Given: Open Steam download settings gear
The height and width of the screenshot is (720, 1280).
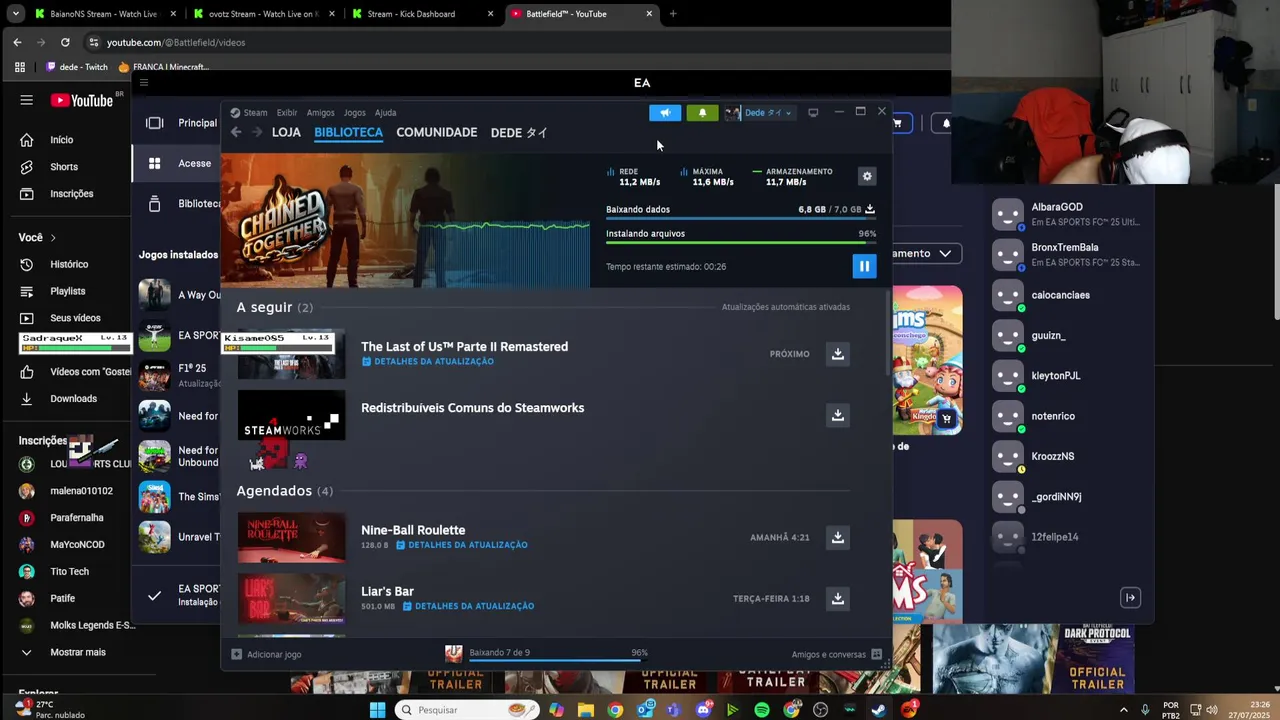Looking at the screenshot, I should tap(867, 176).
